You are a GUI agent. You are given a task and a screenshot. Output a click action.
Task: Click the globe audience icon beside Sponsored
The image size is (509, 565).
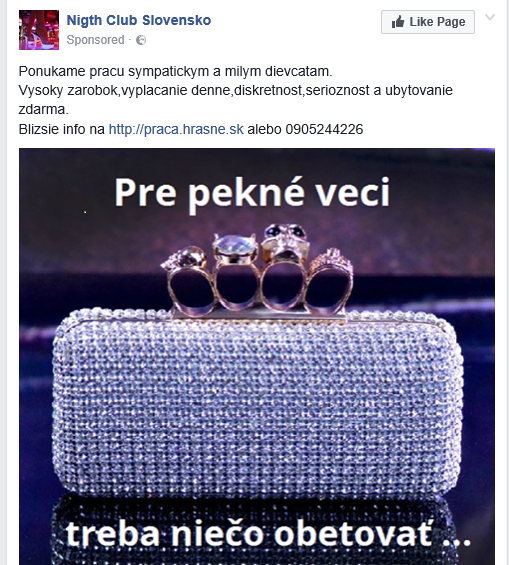point(141,40)
